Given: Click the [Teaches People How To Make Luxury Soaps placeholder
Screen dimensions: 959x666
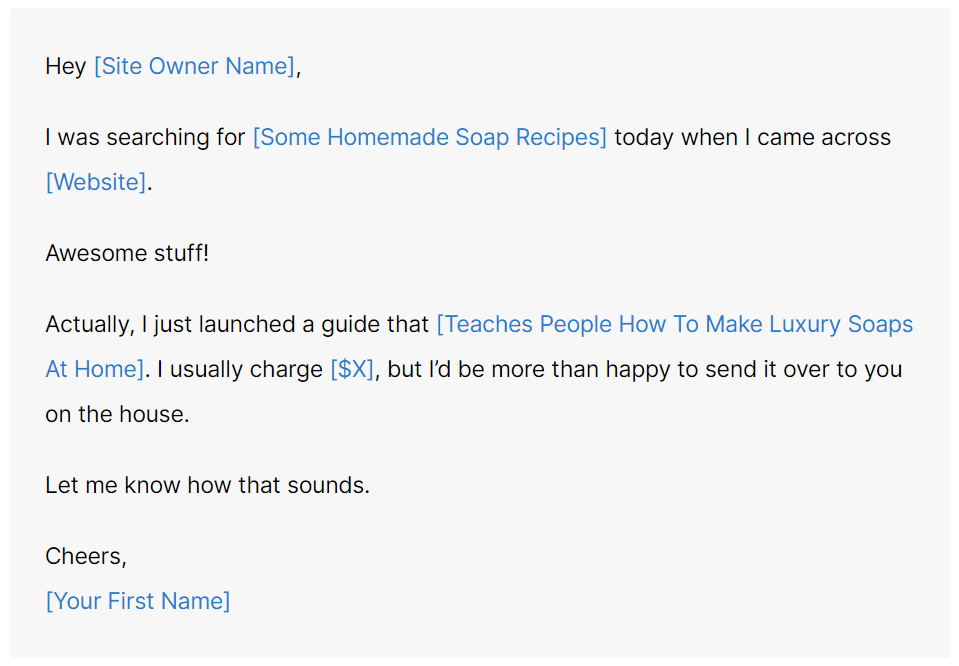Looking at the screenshot, I should pyautogui.click(x=674, y=325).
